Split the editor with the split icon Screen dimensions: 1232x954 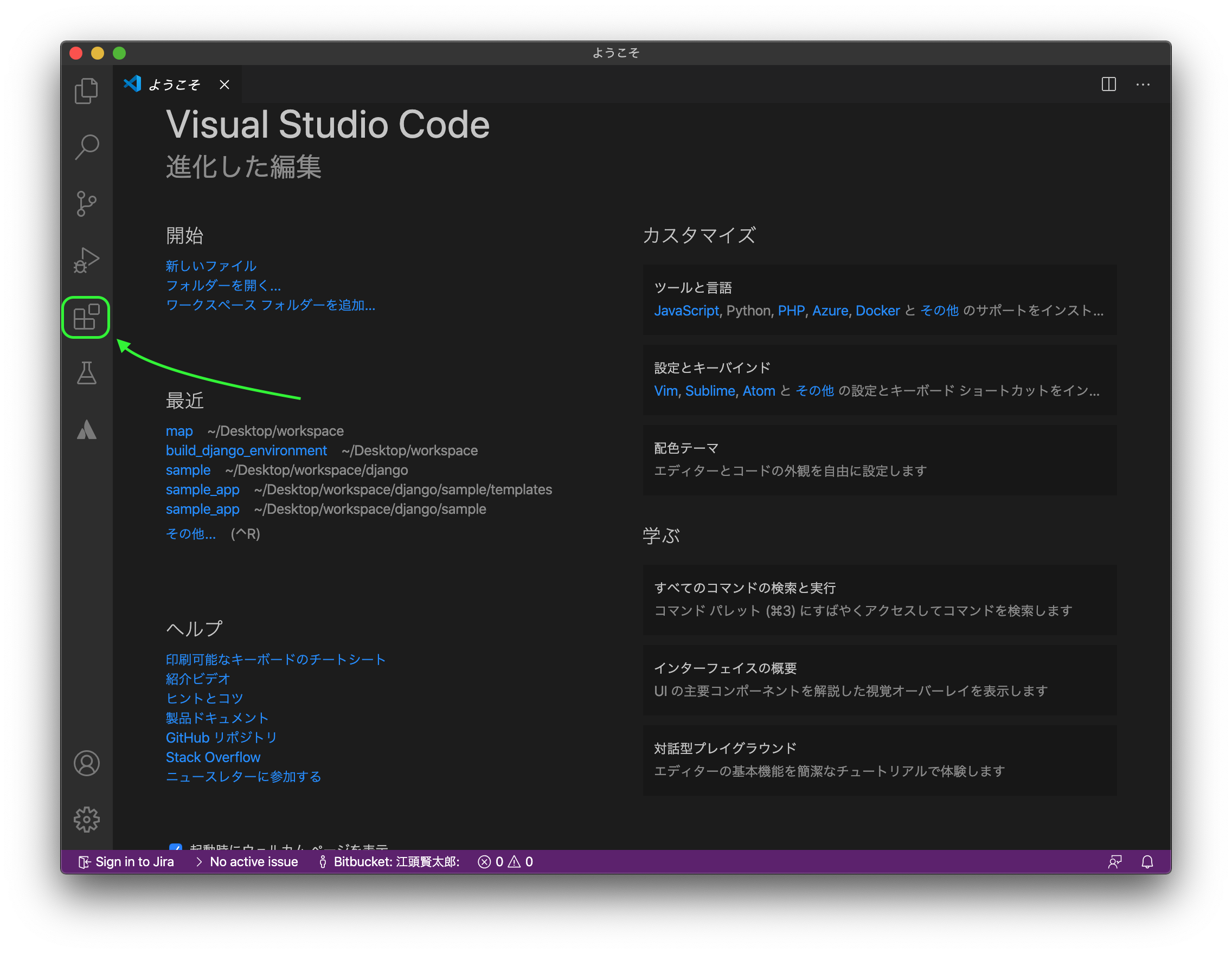tap(1108, 85)
